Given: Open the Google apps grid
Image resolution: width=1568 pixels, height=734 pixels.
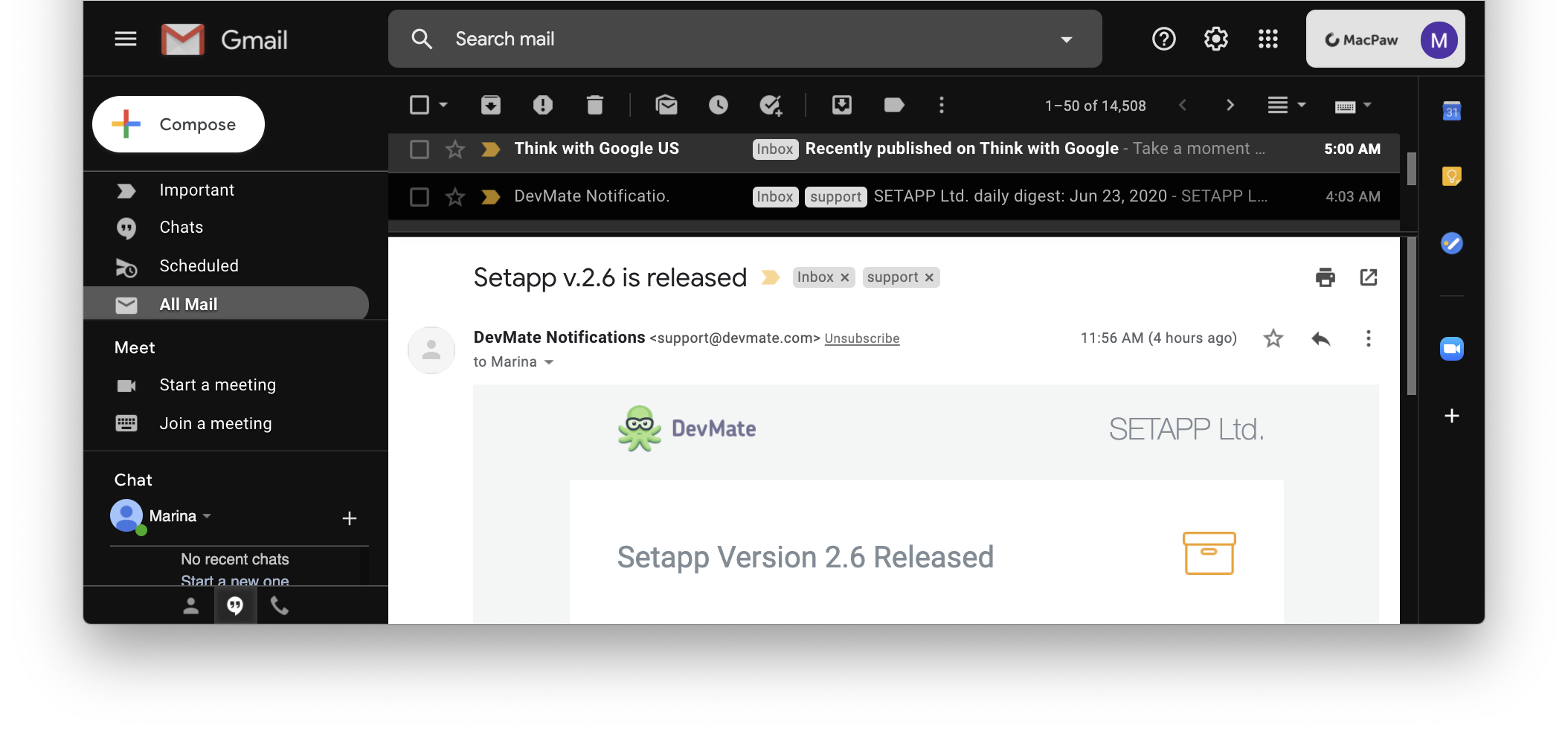Looking at the screenshot, I should [1267, 39].
